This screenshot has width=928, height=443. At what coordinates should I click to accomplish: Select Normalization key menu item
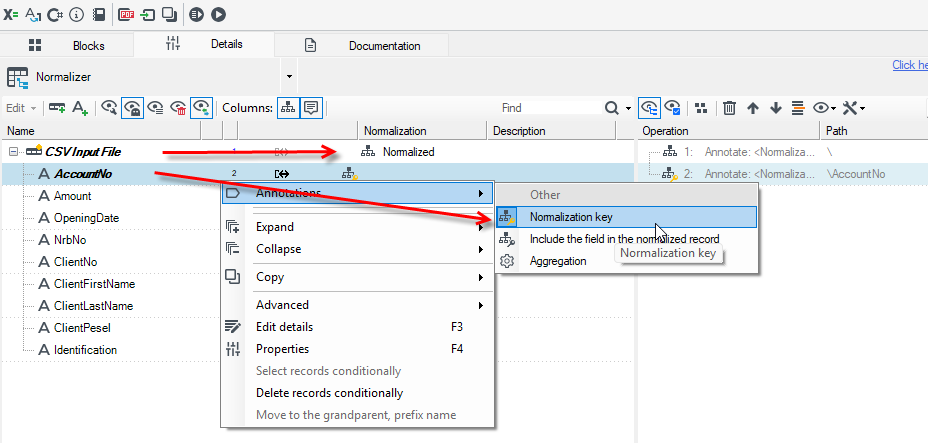626,217
